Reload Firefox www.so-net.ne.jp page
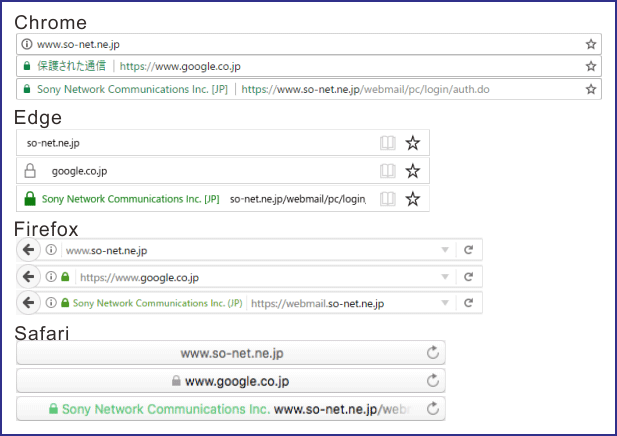The height and width of the screenshot is (436, 617). (468, 249)
